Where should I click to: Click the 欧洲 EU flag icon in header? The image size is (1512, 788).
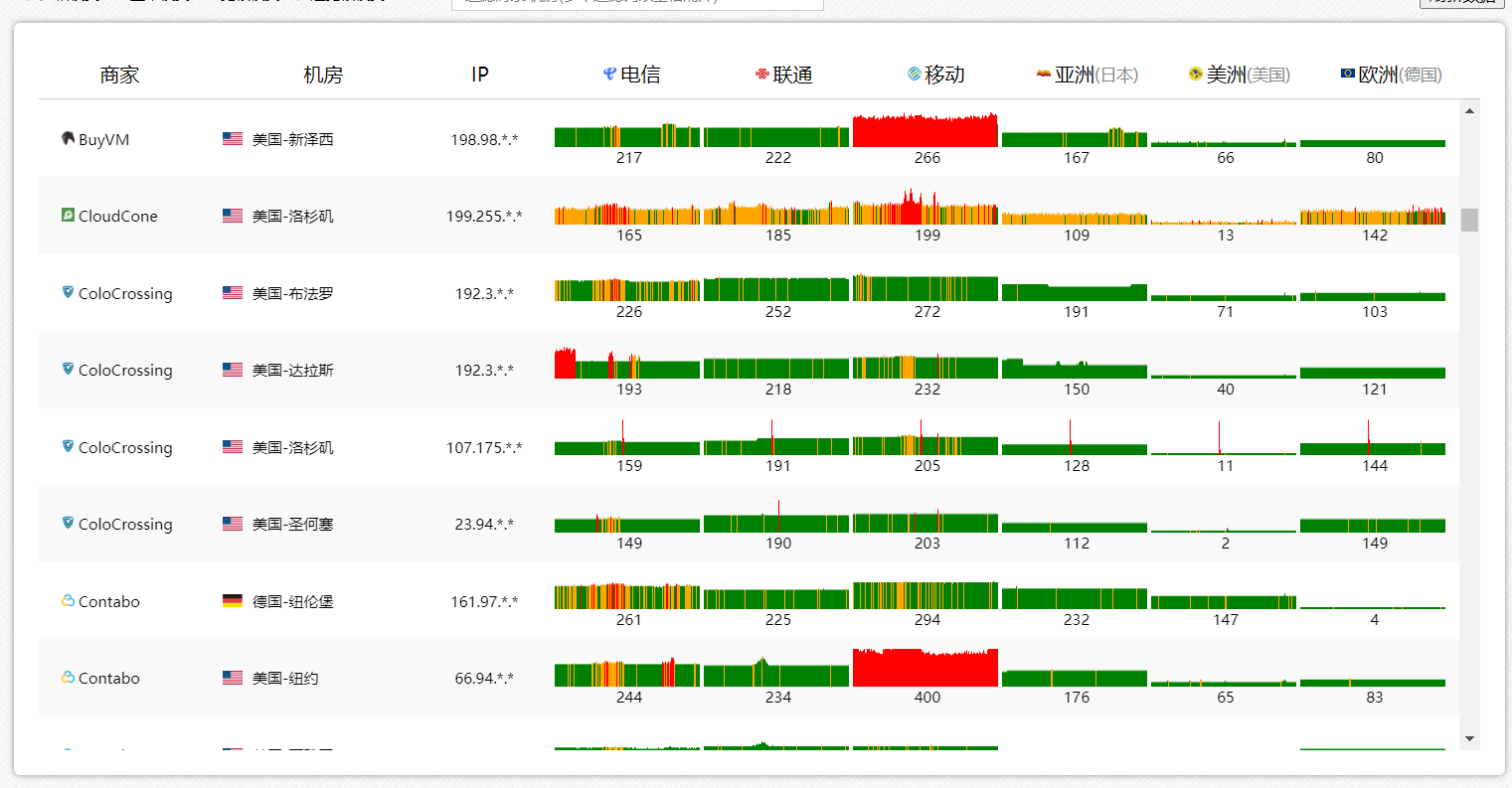(1348, 74)
